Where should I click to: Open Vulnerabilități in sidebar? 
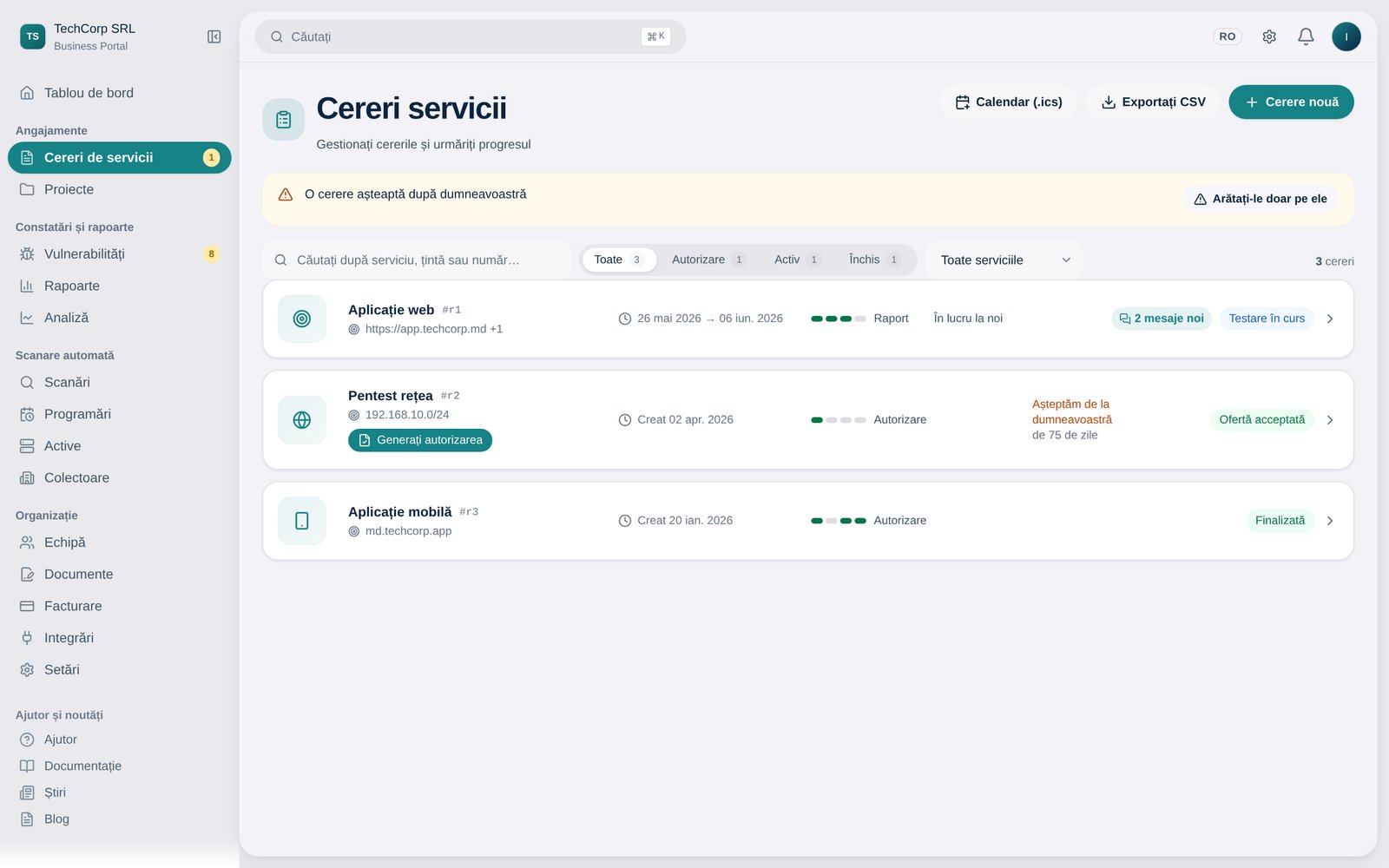(119, 253)
